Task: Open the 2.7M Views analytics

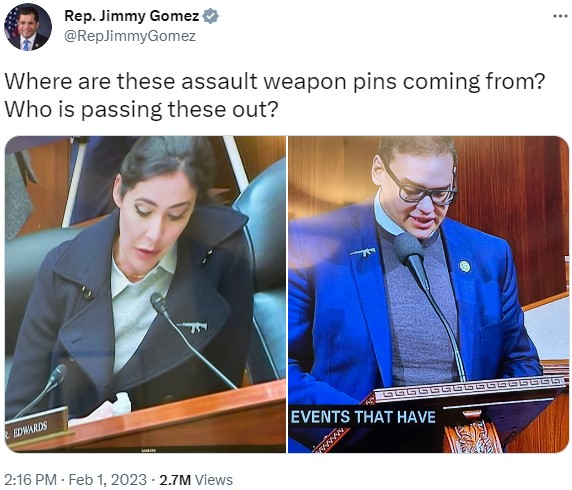Action: (x=196, y=479)
